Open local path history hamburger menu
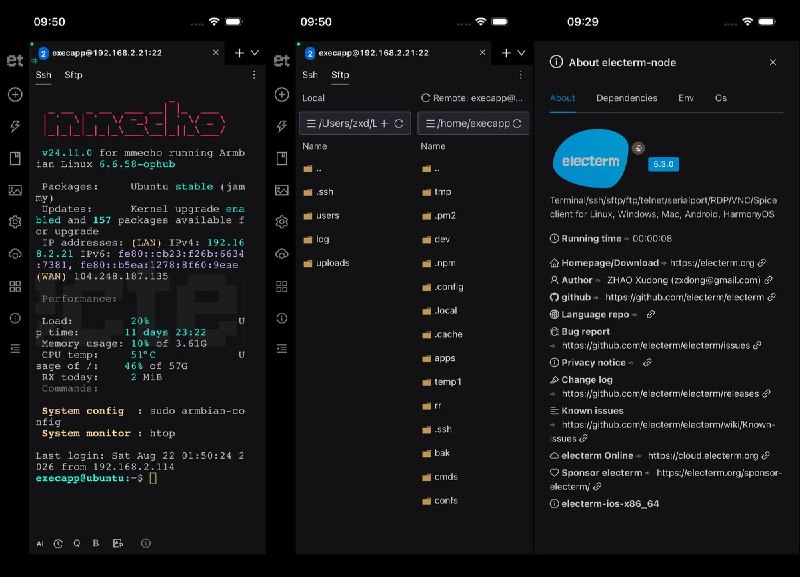 click(310, 123)
